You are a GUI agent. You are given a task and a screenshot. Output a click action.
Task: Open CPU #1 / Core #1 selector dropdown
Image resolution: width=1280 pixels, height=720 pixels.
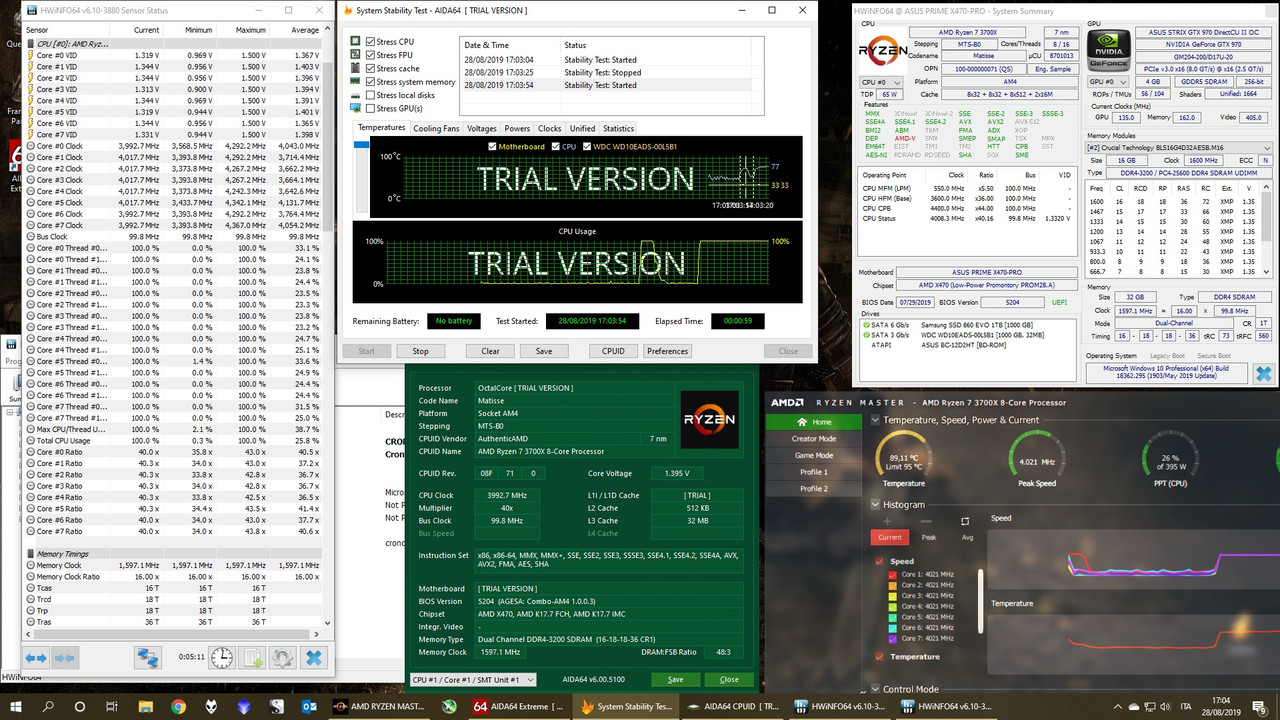[474, 679]
